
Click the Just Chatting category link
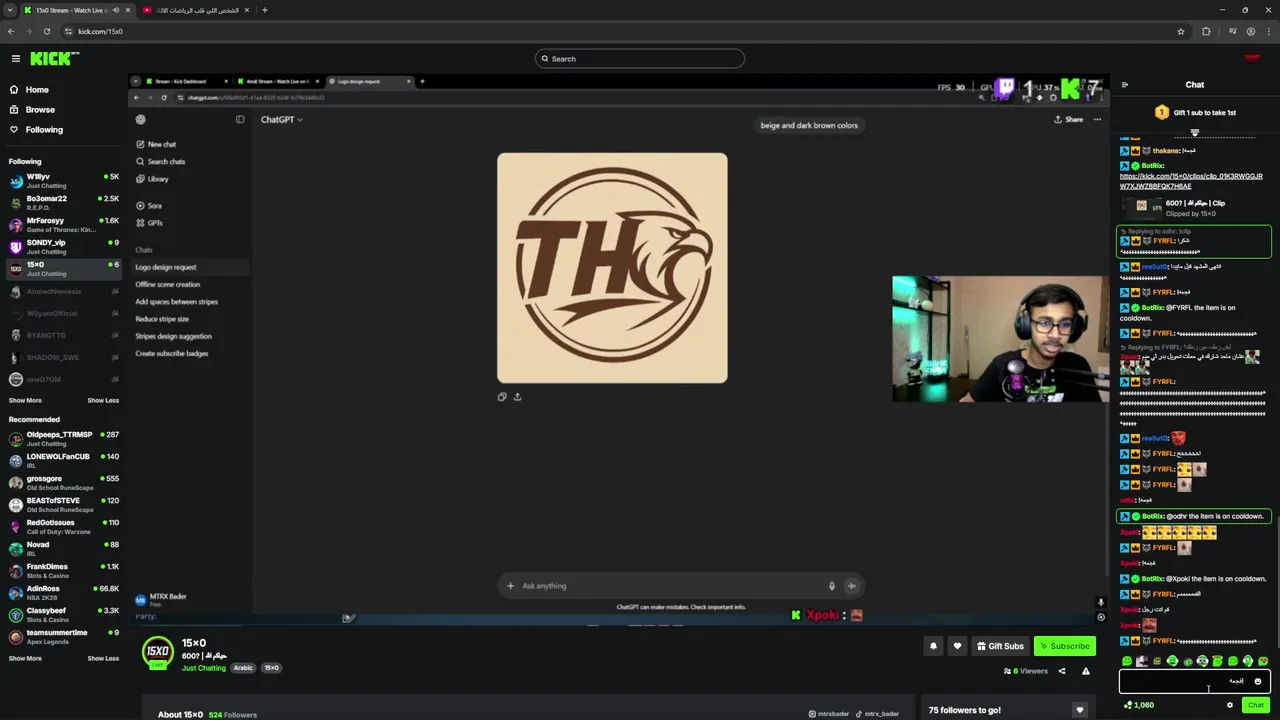click(204, 668)
